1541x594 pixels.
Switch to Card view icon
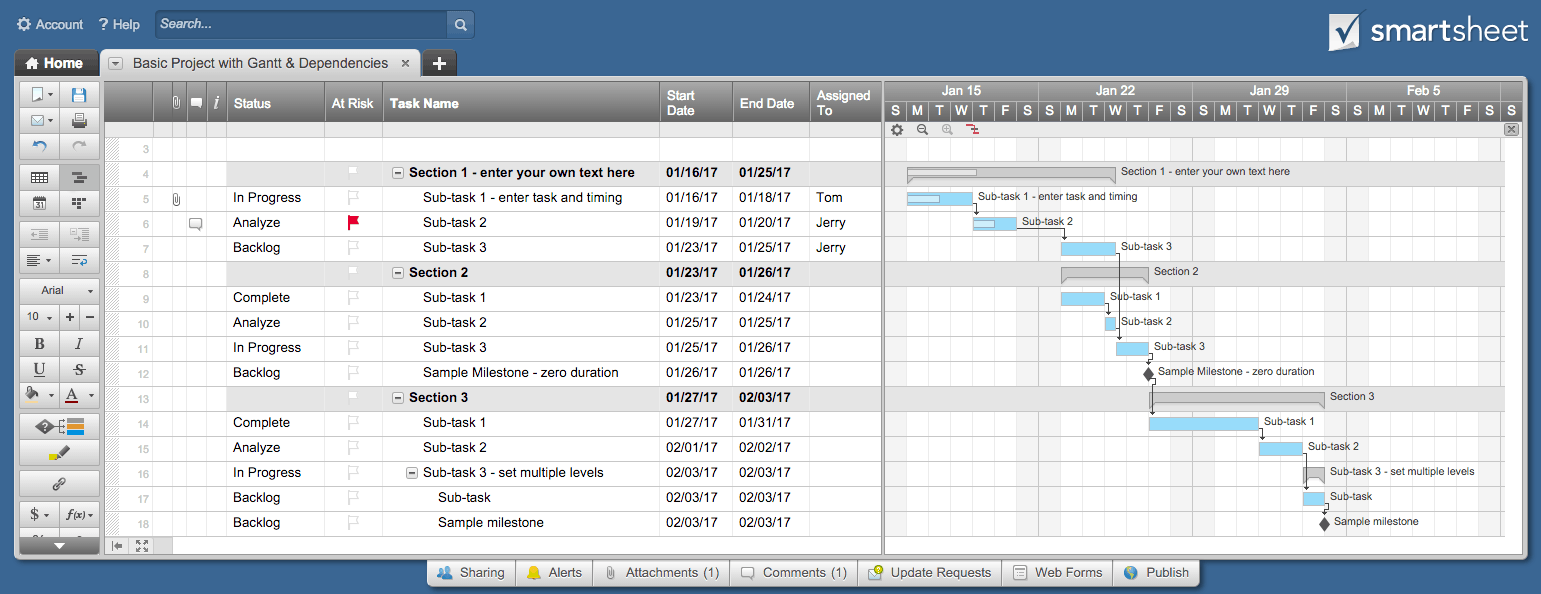point(79,203)
